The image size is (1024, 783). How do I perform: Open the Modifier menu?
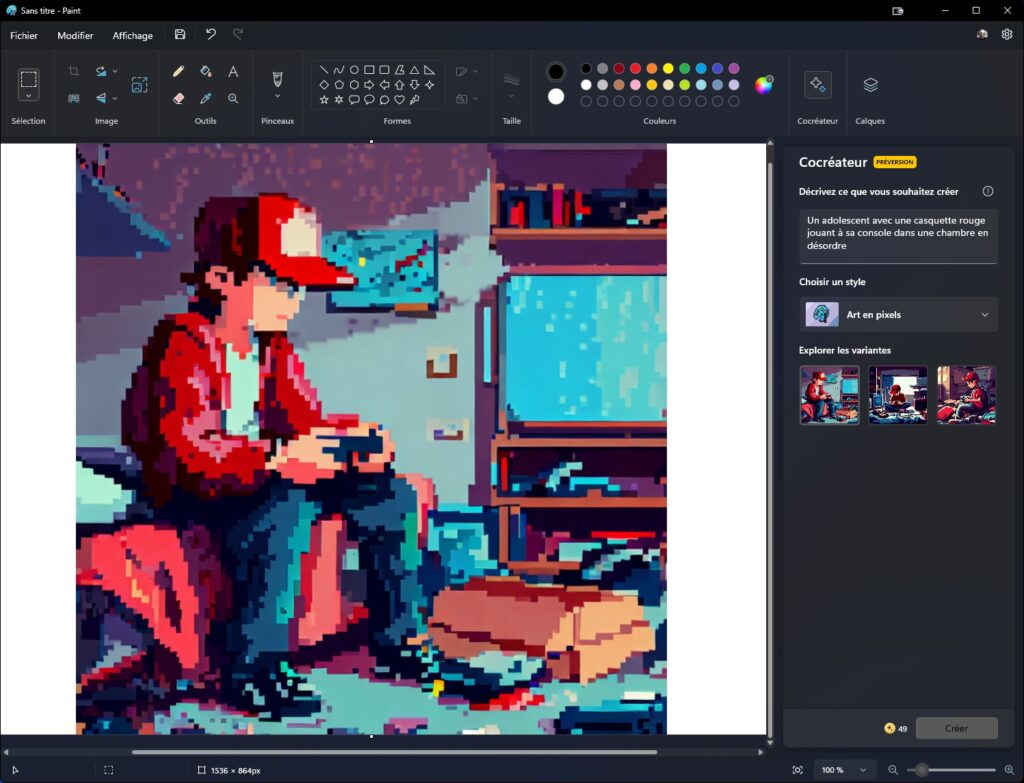point(75,35)
